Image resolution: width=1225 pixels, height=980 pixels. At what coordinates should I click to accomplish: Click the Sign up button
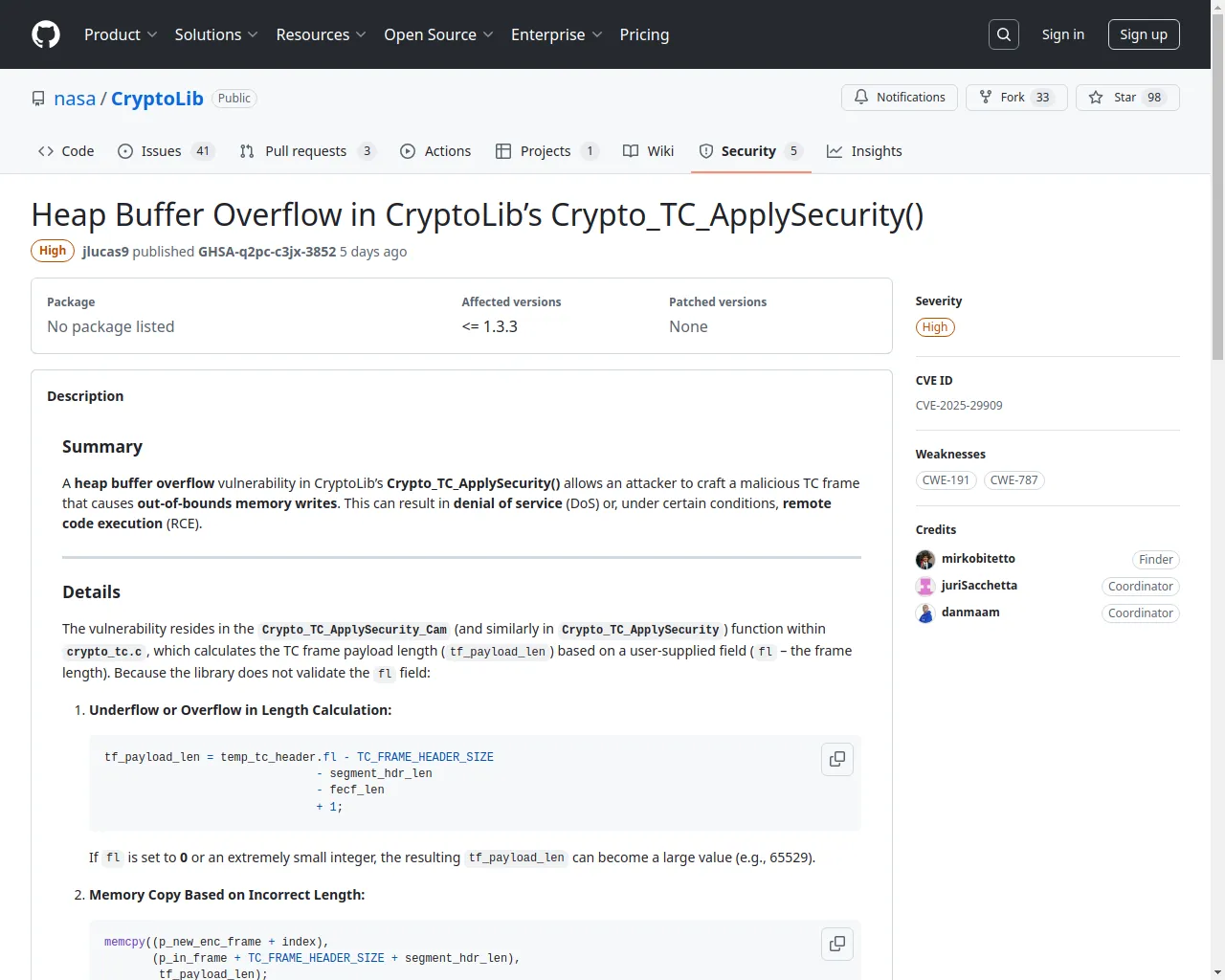(1144, 34)
